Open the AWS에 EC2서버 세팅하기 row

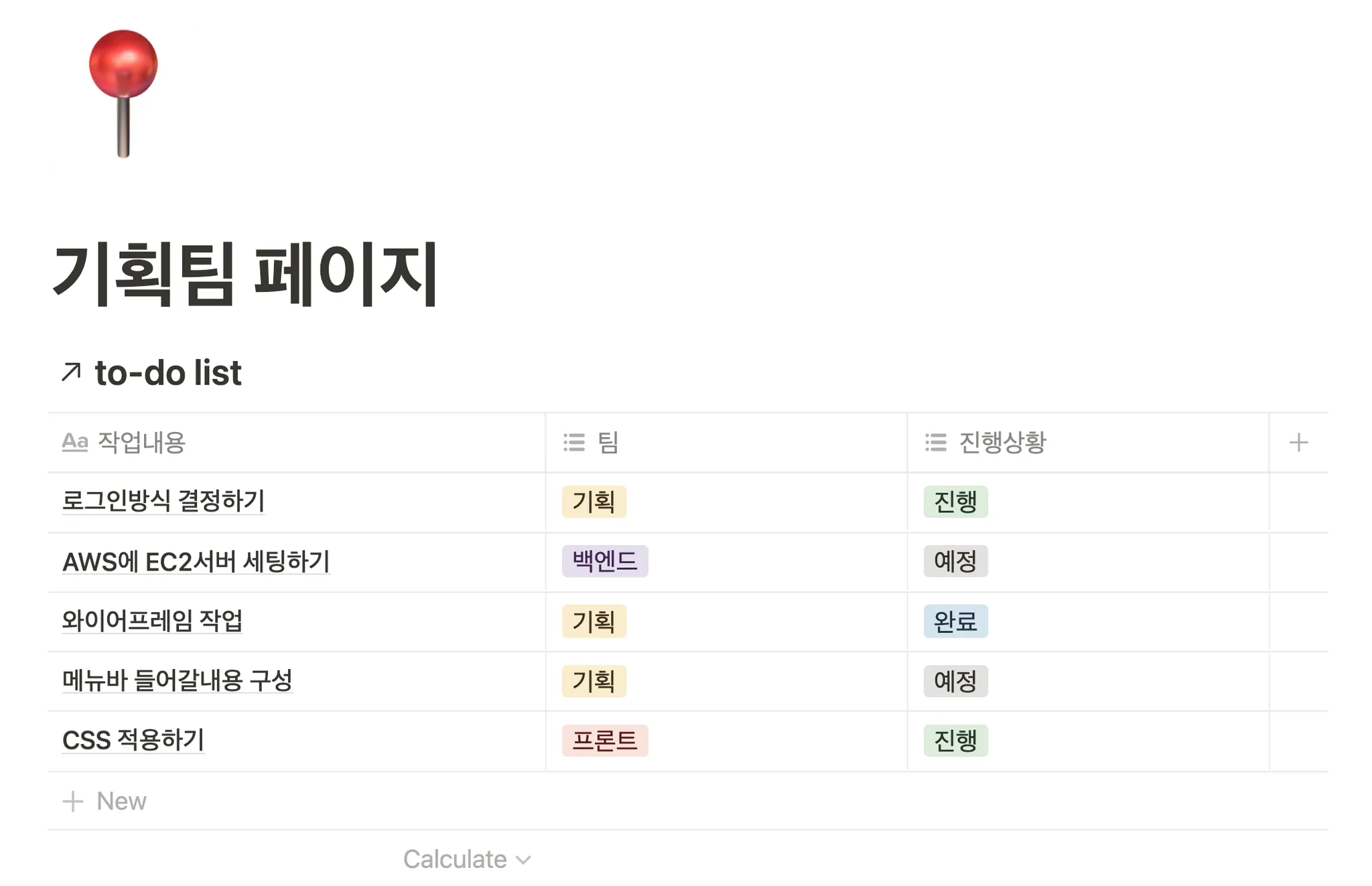[x=196, y=561]
